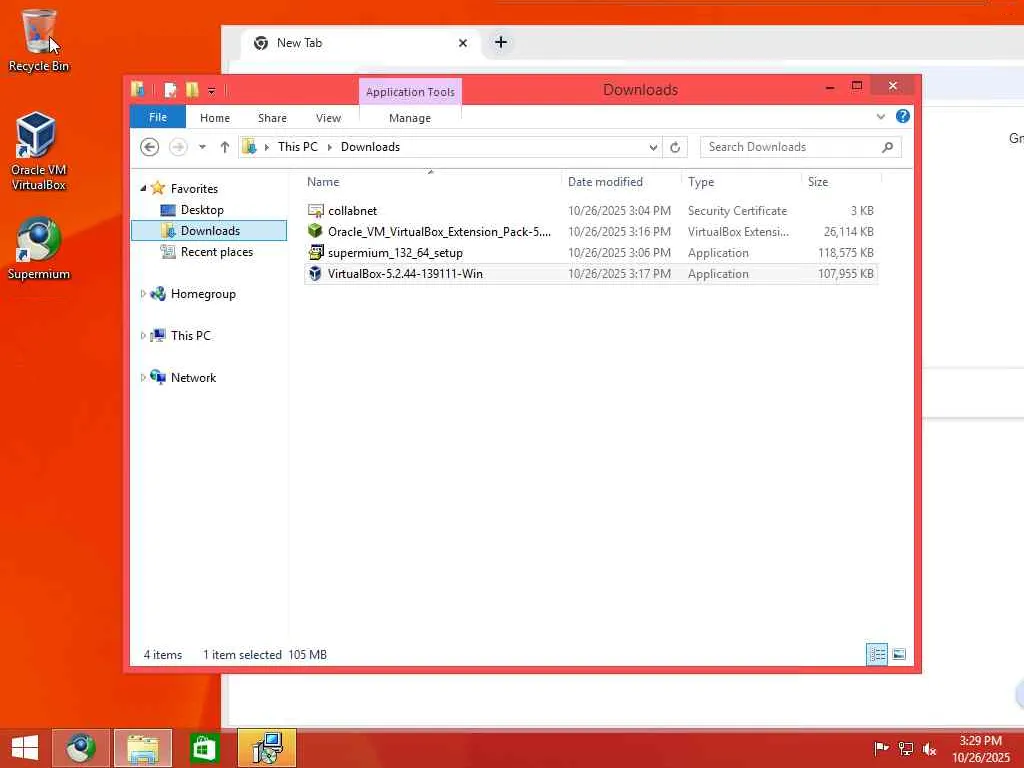The width and height of the screenshot is (1024, 768).
Task: Open the Recycle Bin desktop icon
Action: click(39, 40)
